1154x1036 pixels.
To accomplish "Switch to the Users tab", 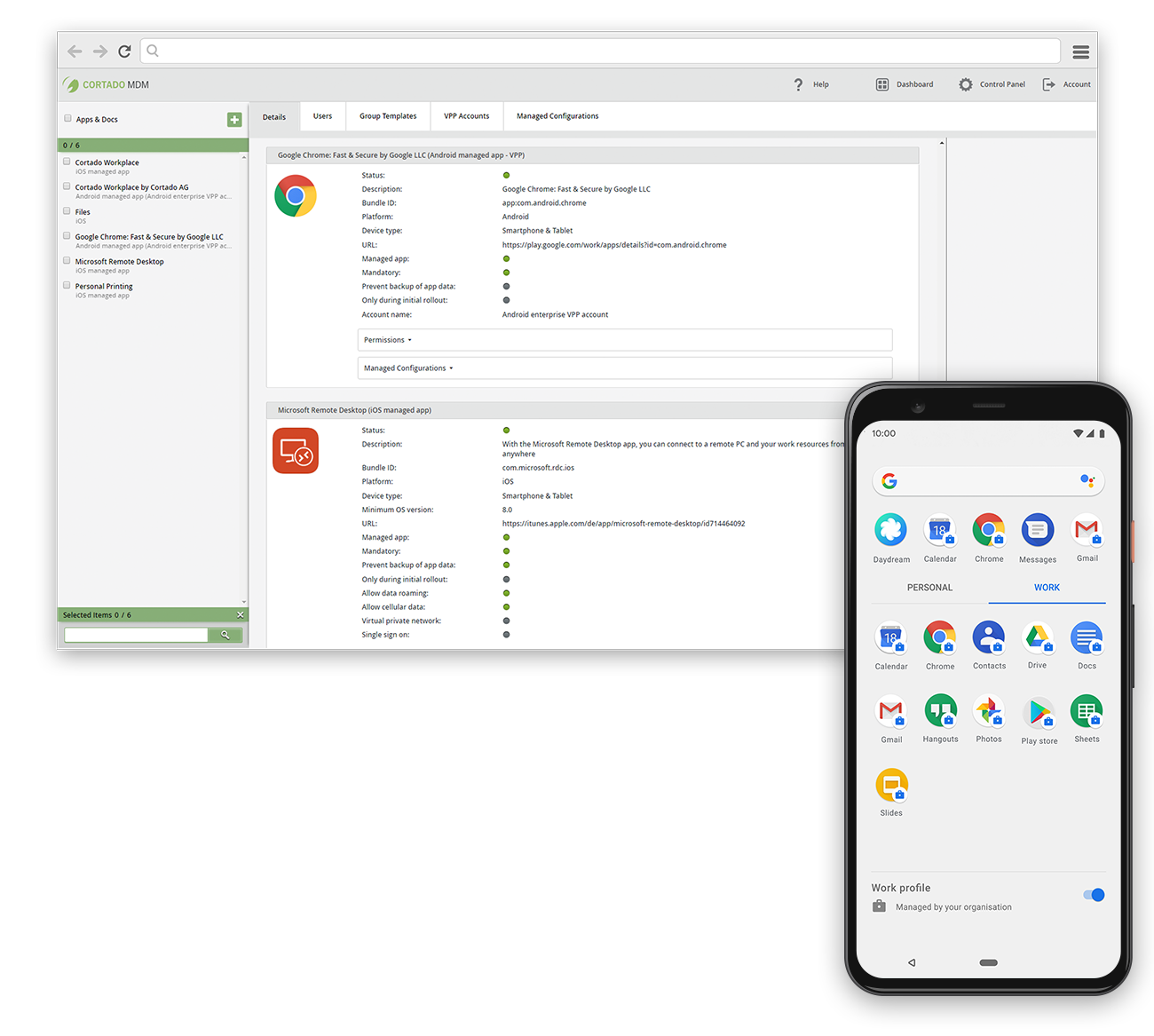I will [322, 116].
